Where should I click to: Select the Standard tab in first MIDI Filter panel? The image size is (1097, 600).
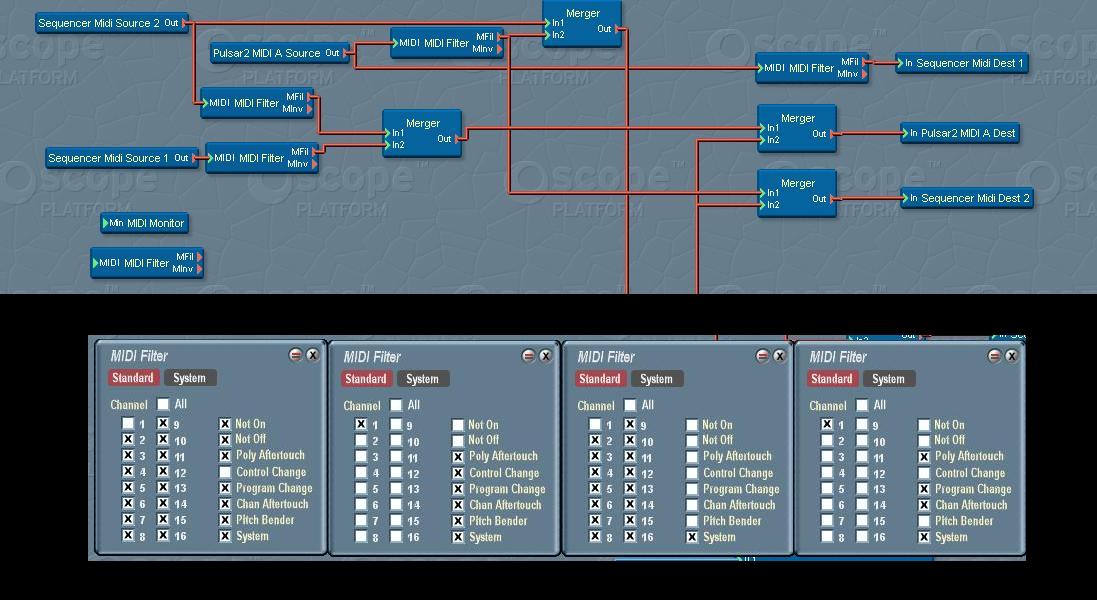(x=132, y=378)
